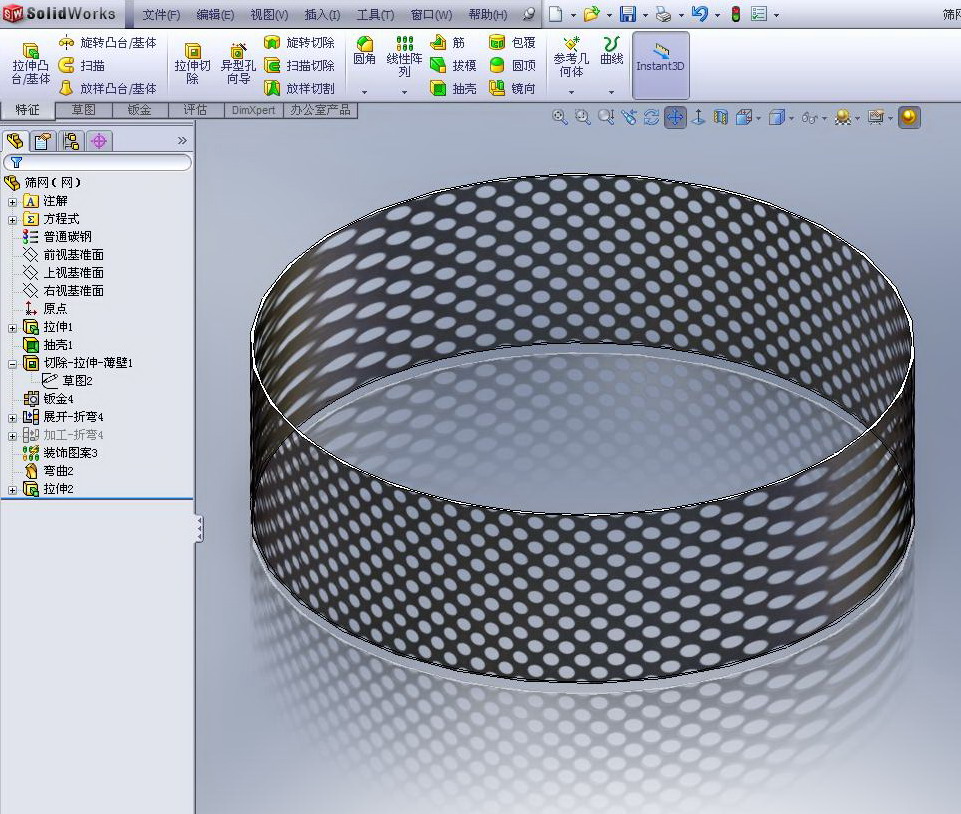The width and height of the screenshot is (961, 814).
Task: Toggle the RealView sphere button
Action: click(x=909, y=117)
